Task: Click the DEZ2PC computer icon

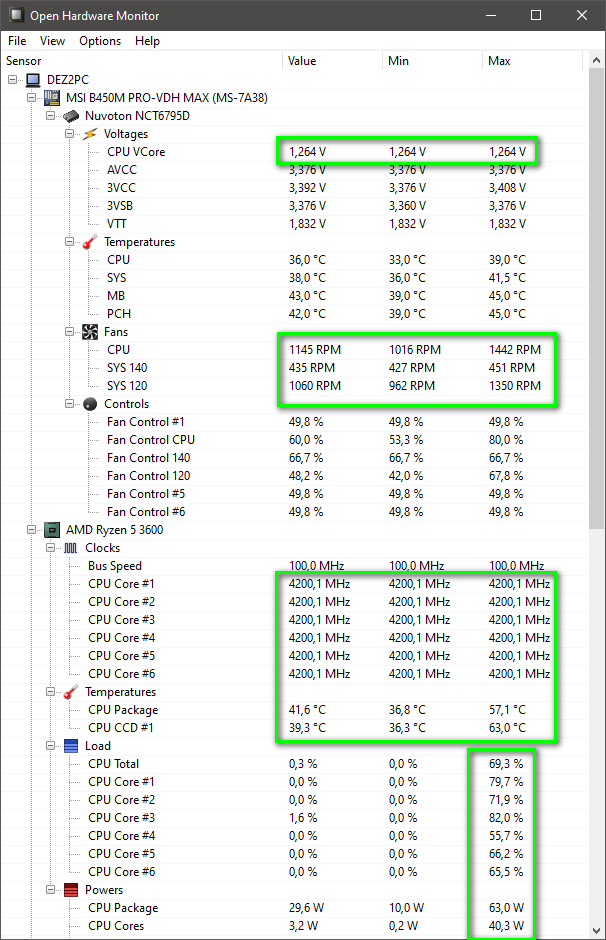Action: (x=34, y=80)
